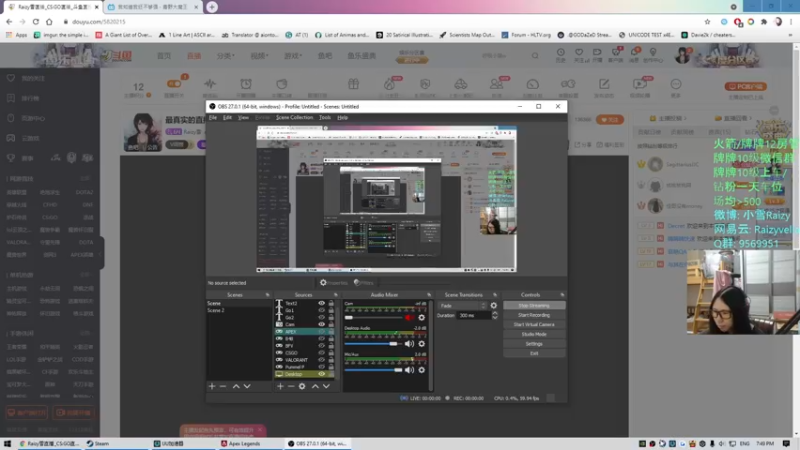800x450 pixels.
Task: Click Exit button in OBS Controls
Action: click(x=534, y=353)
